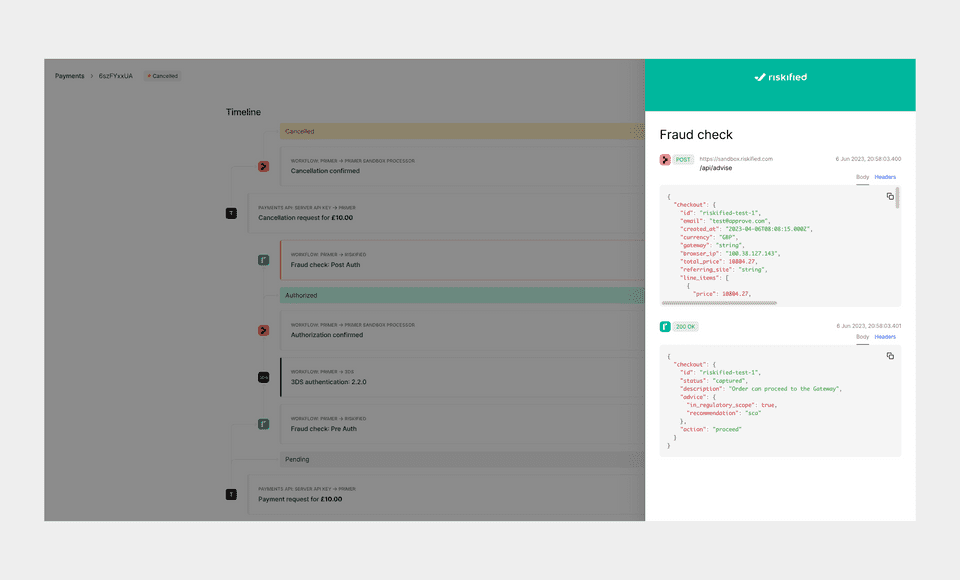Click the request timestamp 6 Jun 2023, 20:58:03.400
Viewport: 960px width, 580px height.
coord(868,159)
